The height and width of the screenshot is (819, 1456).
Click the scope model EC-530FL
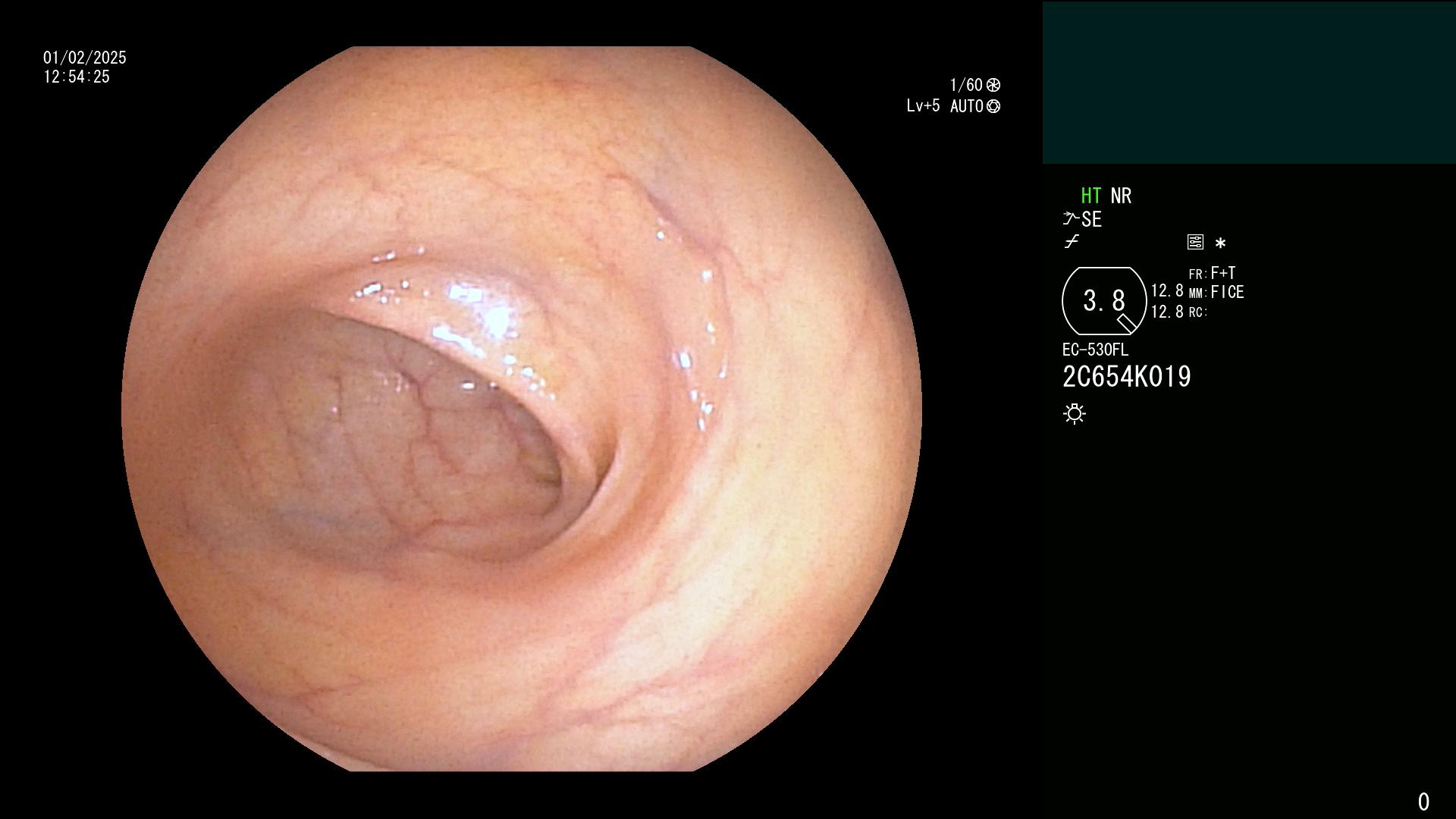point(1095,350)
